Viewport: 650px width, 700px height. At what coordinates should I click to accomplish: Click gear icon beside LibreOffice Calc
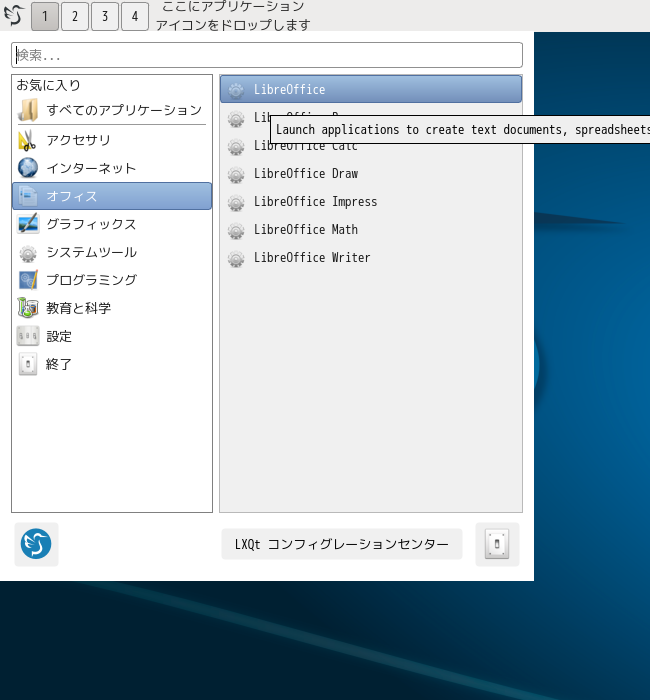click(x=236, y=146)
